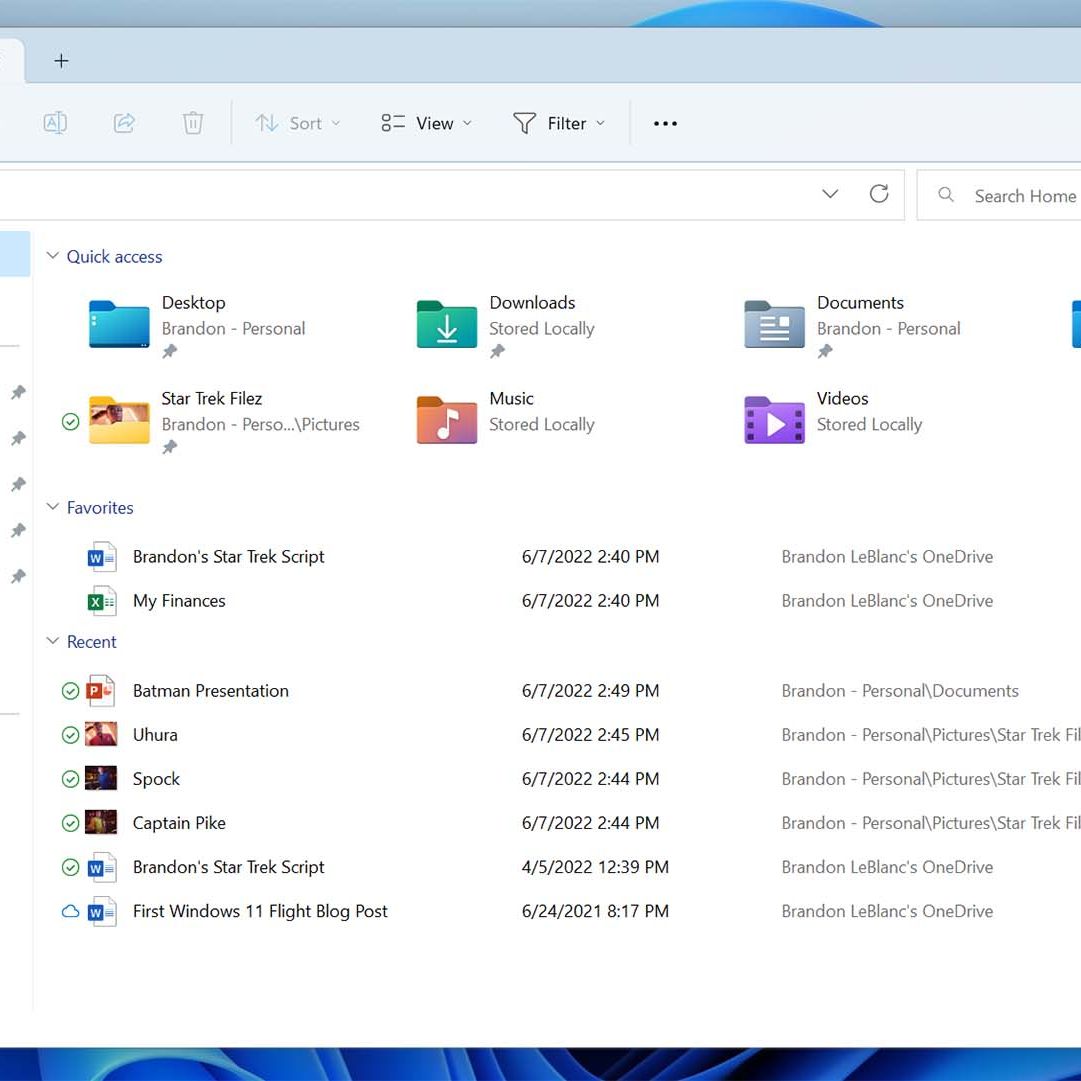Collapse the Quick access section
The width and height of the screenshot is (1081, 1081).
tap(53, 256)
